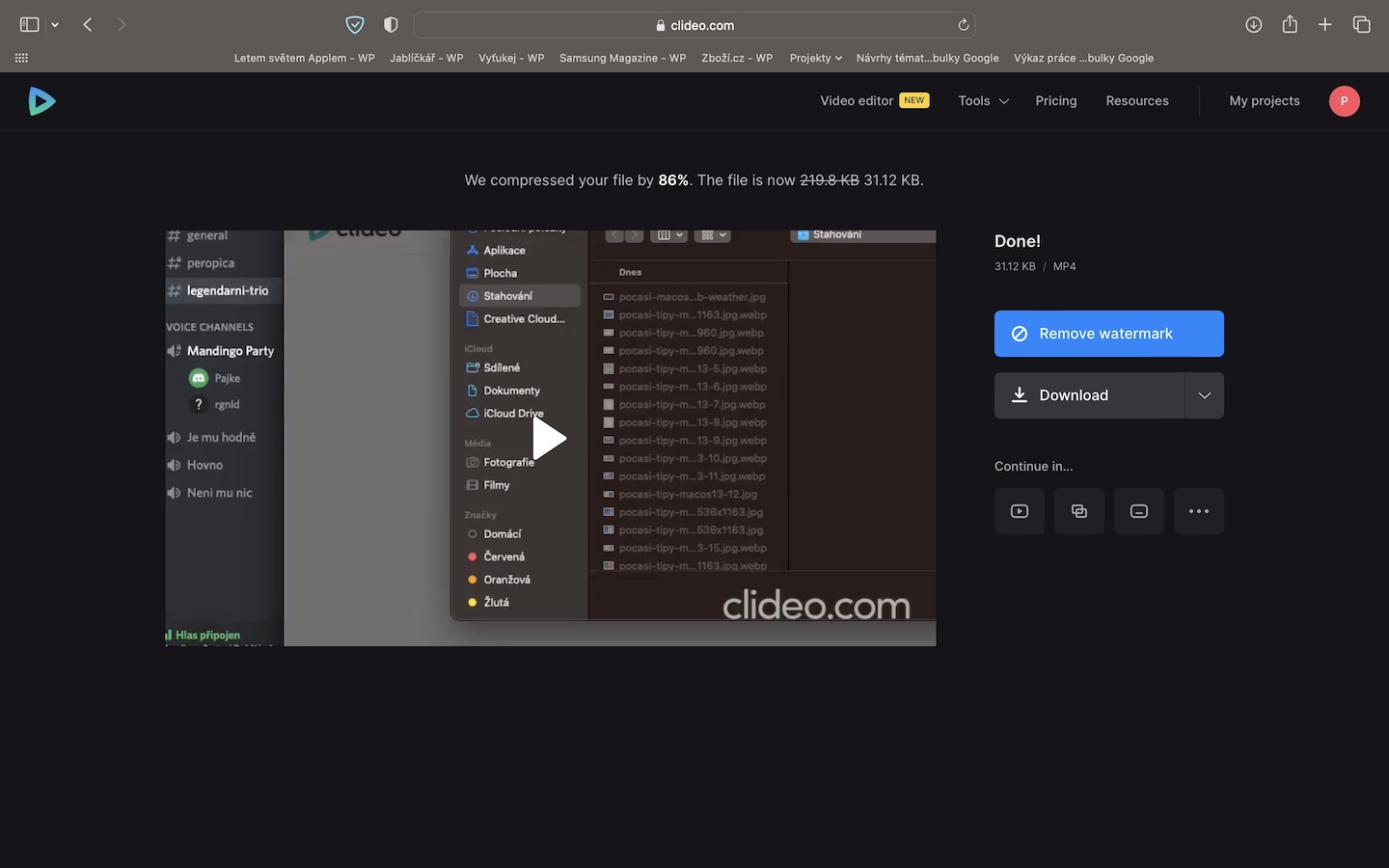Click the Clideo logo icon
The width and height of the screenshot is (1389, 868).
coord(41,101)
